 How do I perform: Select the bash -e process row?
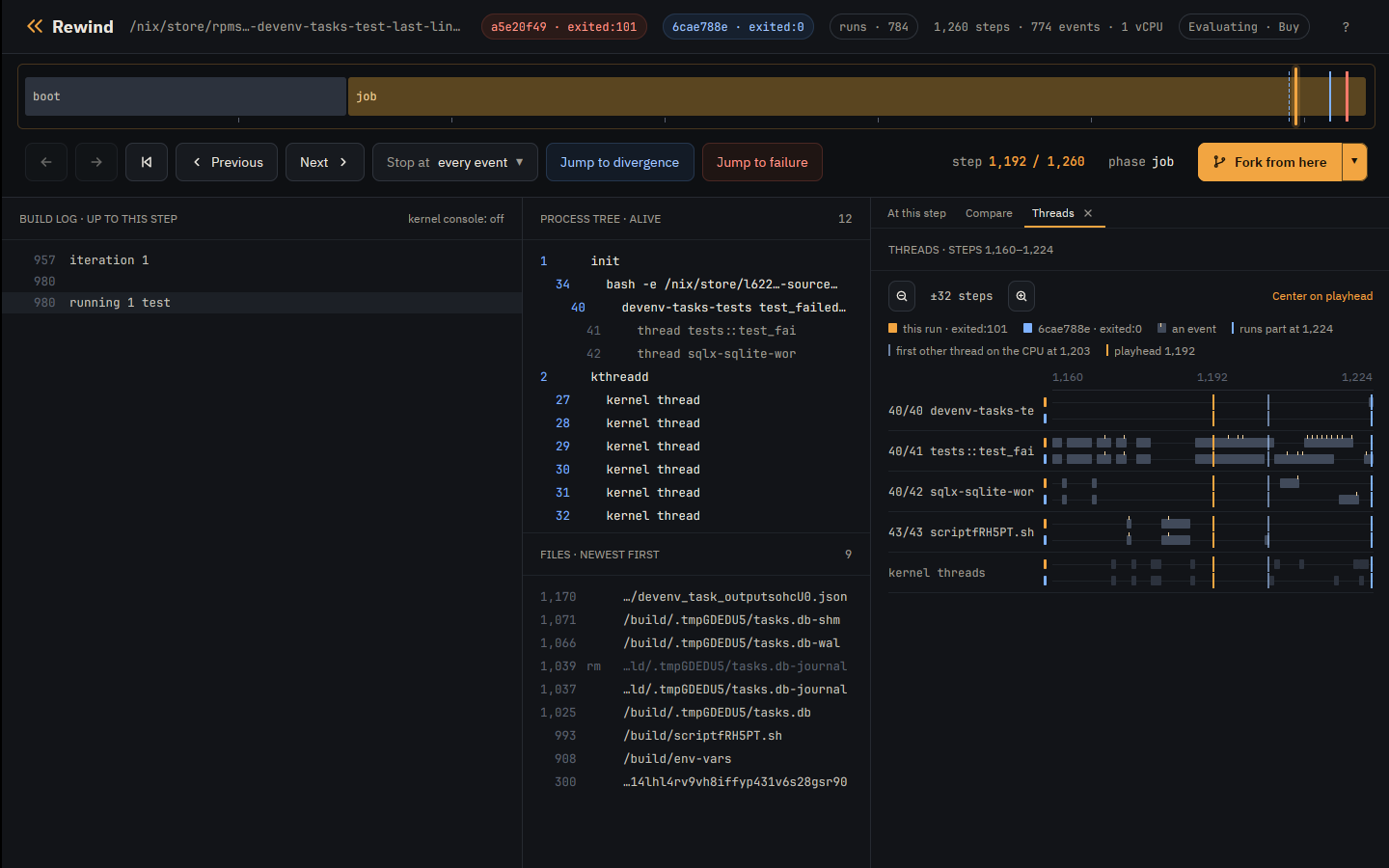(x=695, y=285)
